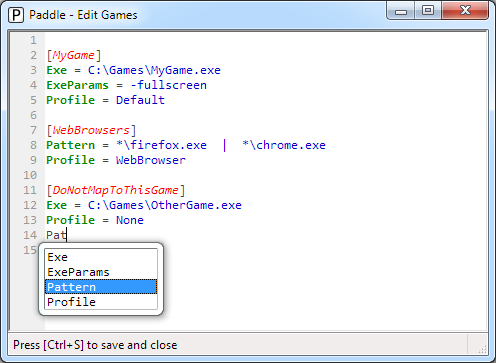Click the [WebBrowsers] section header

click(91, 130)
